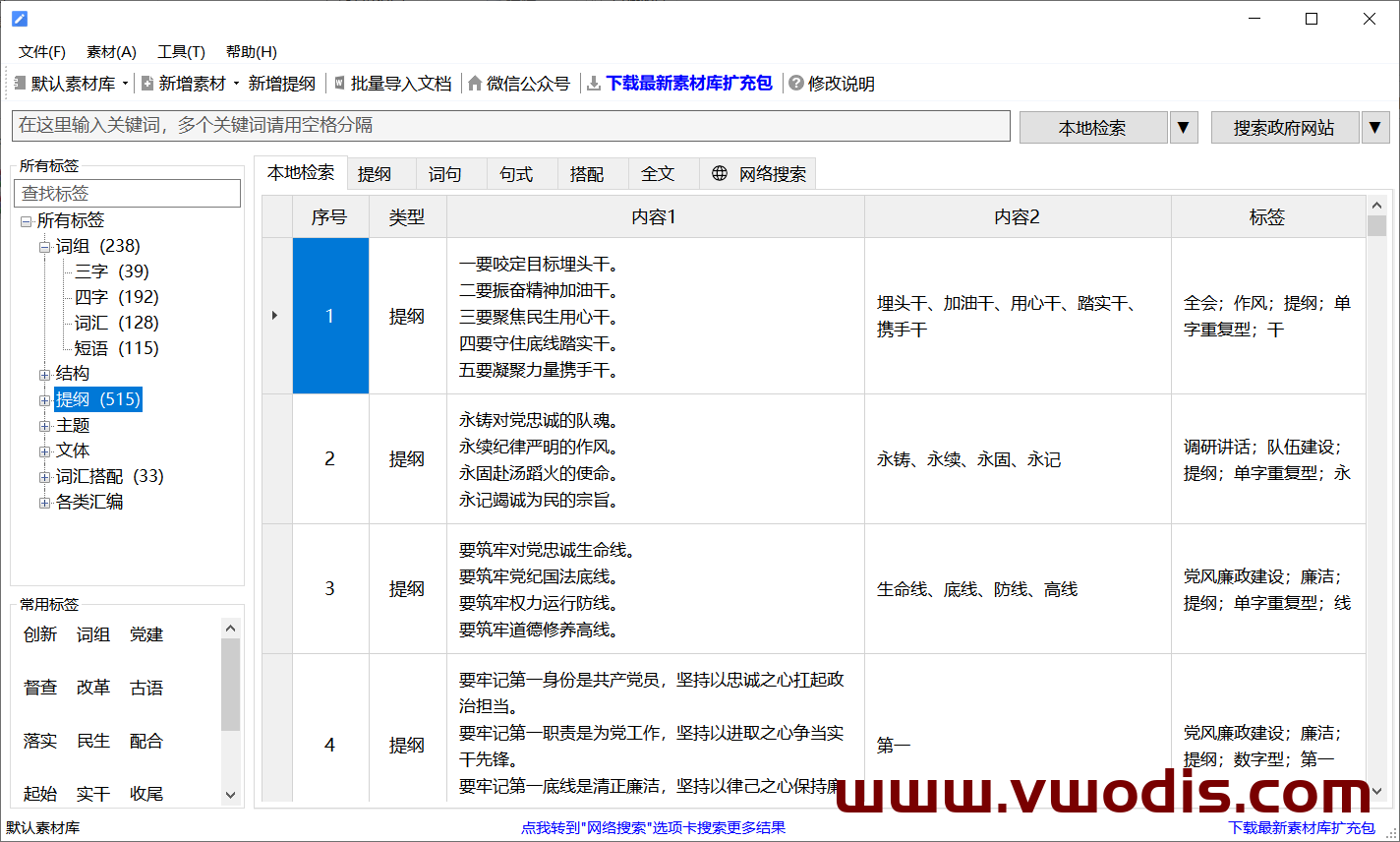Expand the 主题 tree node

click(x=44, y=425)
